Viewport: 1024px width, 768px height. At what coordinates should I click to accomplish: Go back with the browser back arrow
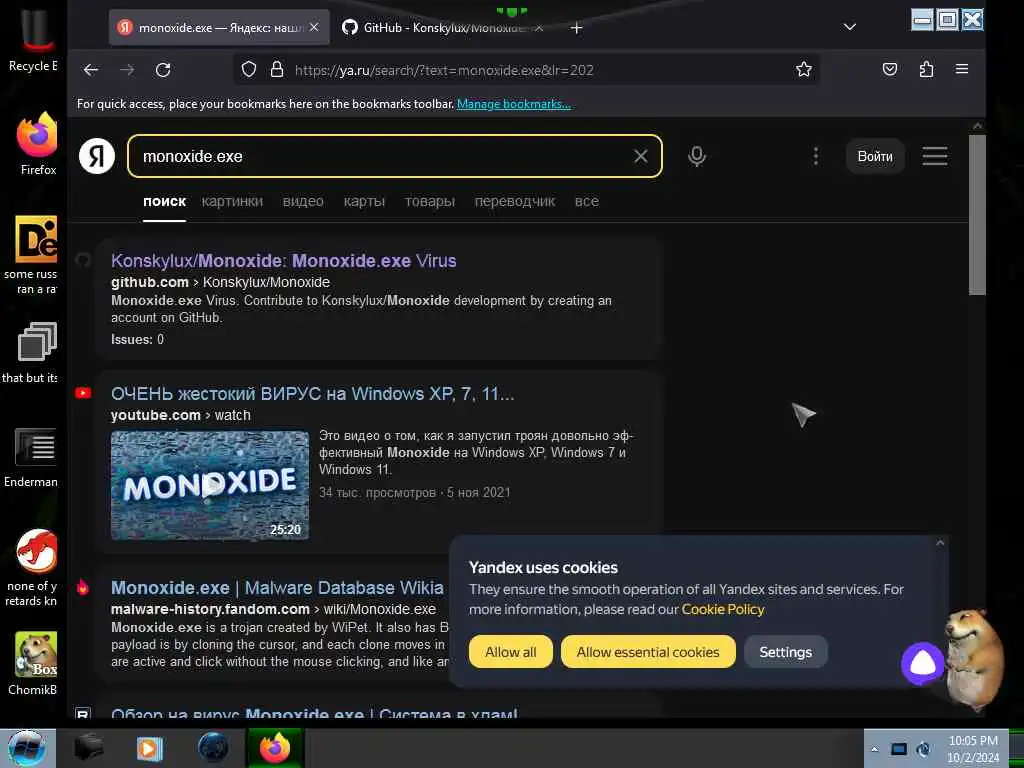[x=91, y=70]
